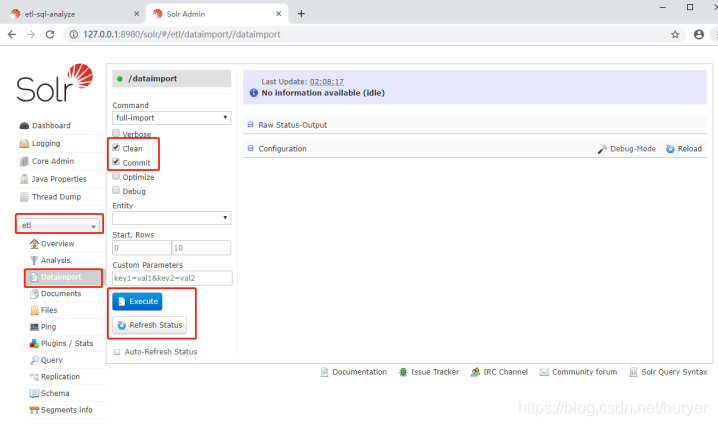Image resolution: width=718 pixels, height=426 pixels.
Task: Open a new browser tab
Action: pyautogui.click(x=301, y=14)
